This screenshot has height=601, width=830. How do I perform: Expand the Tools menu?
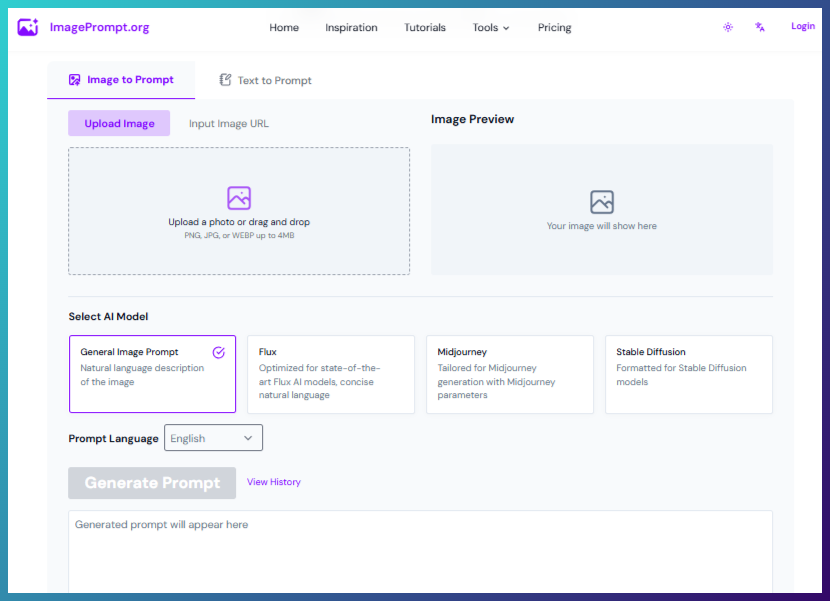tap(491, 28)
